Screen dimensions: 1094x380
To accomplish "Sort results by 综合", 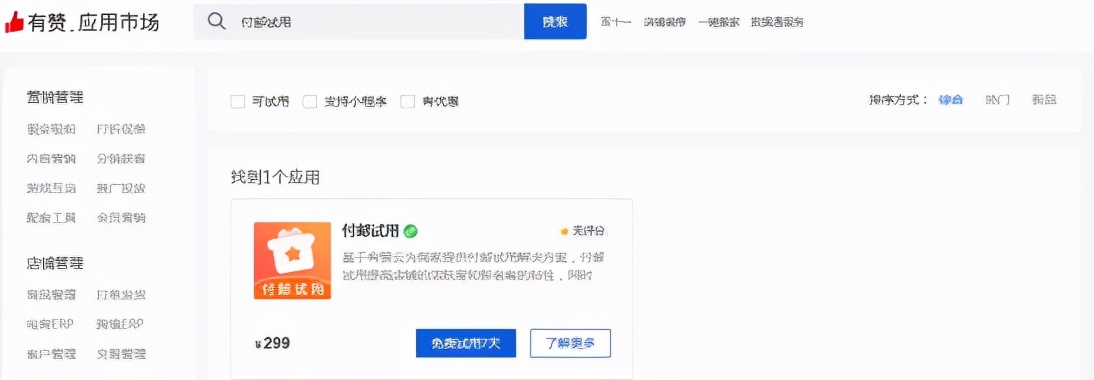I will coord(950,100).
